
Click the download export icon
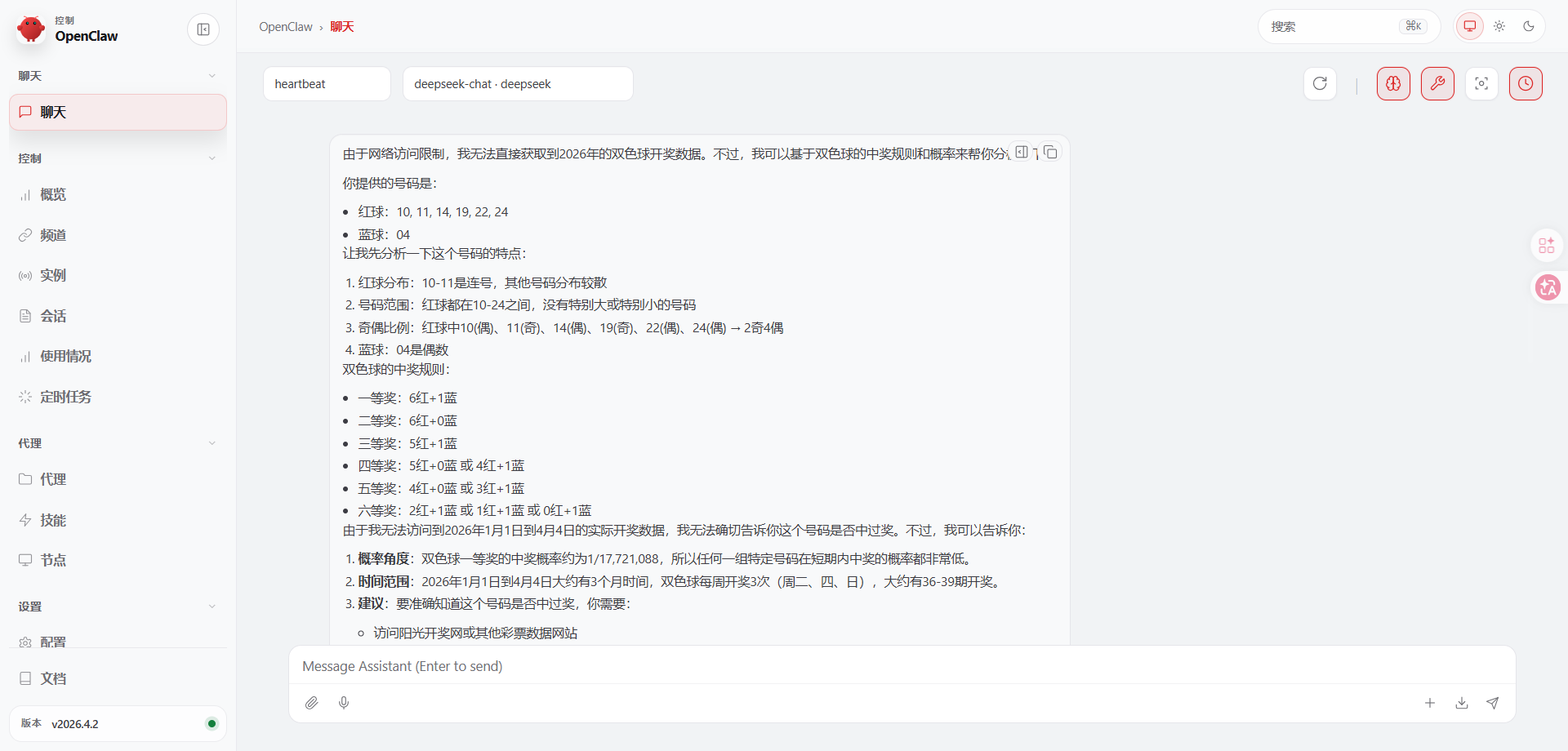tap(1462, 703)
